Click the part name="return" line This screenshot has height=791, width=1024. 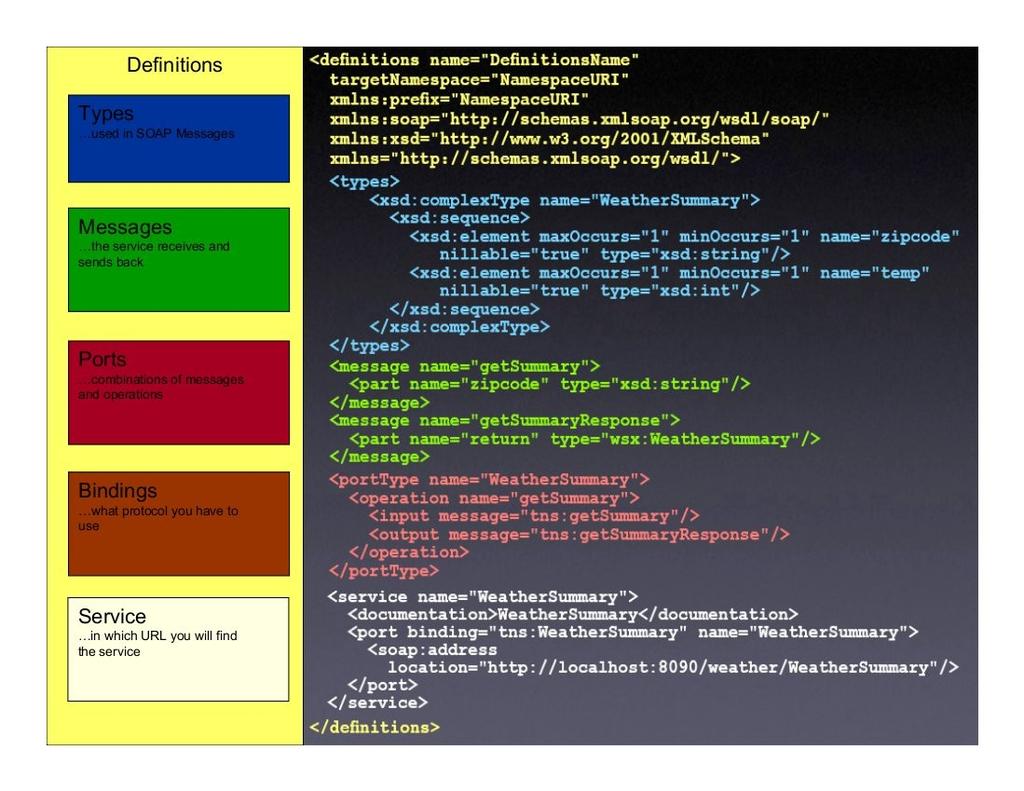[584, 439]
